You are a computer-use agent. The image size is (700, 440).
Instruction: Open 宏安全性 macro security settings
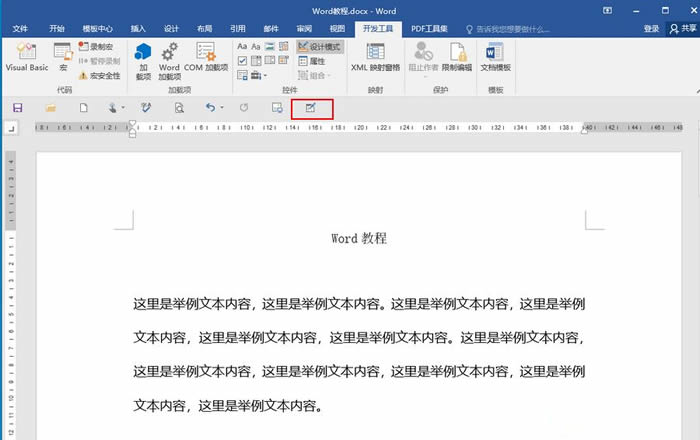coord(99,76)
